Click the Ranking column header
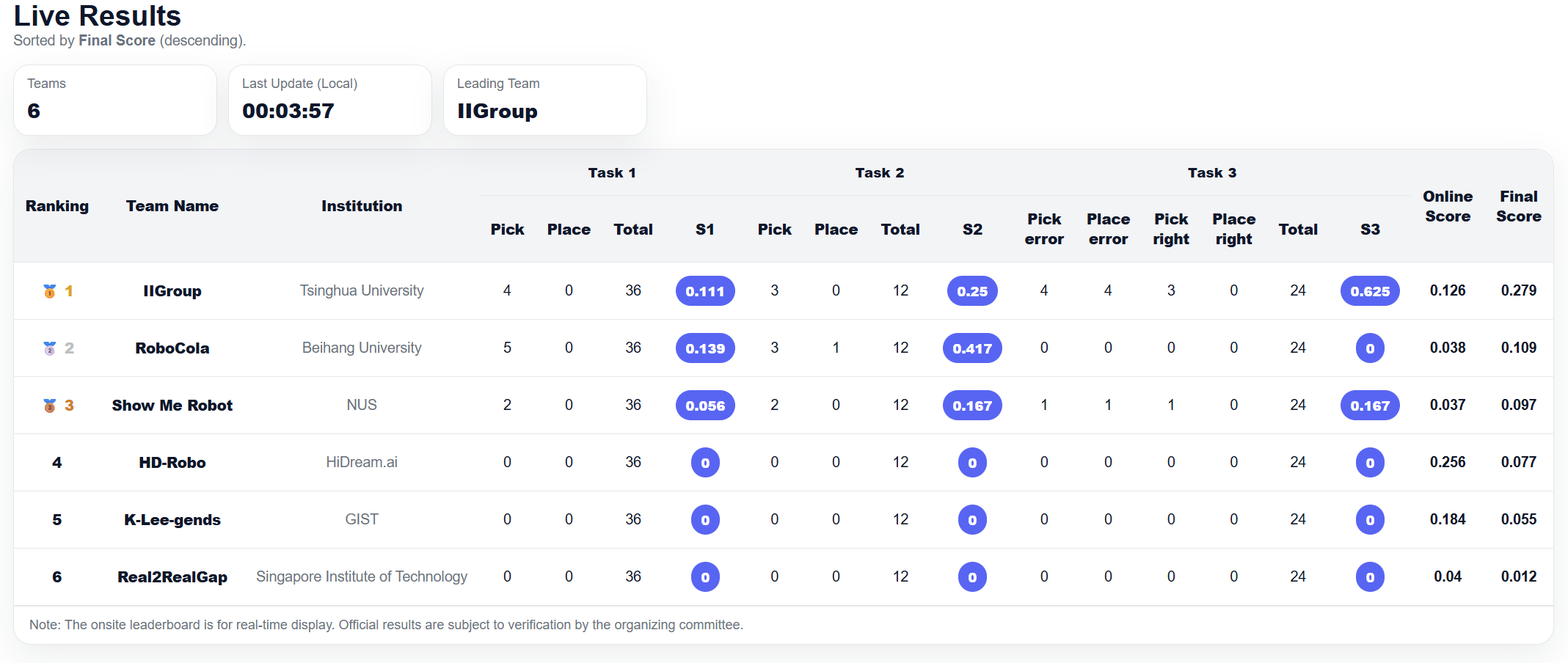1568x663 pixels. [x=57, y=206]
